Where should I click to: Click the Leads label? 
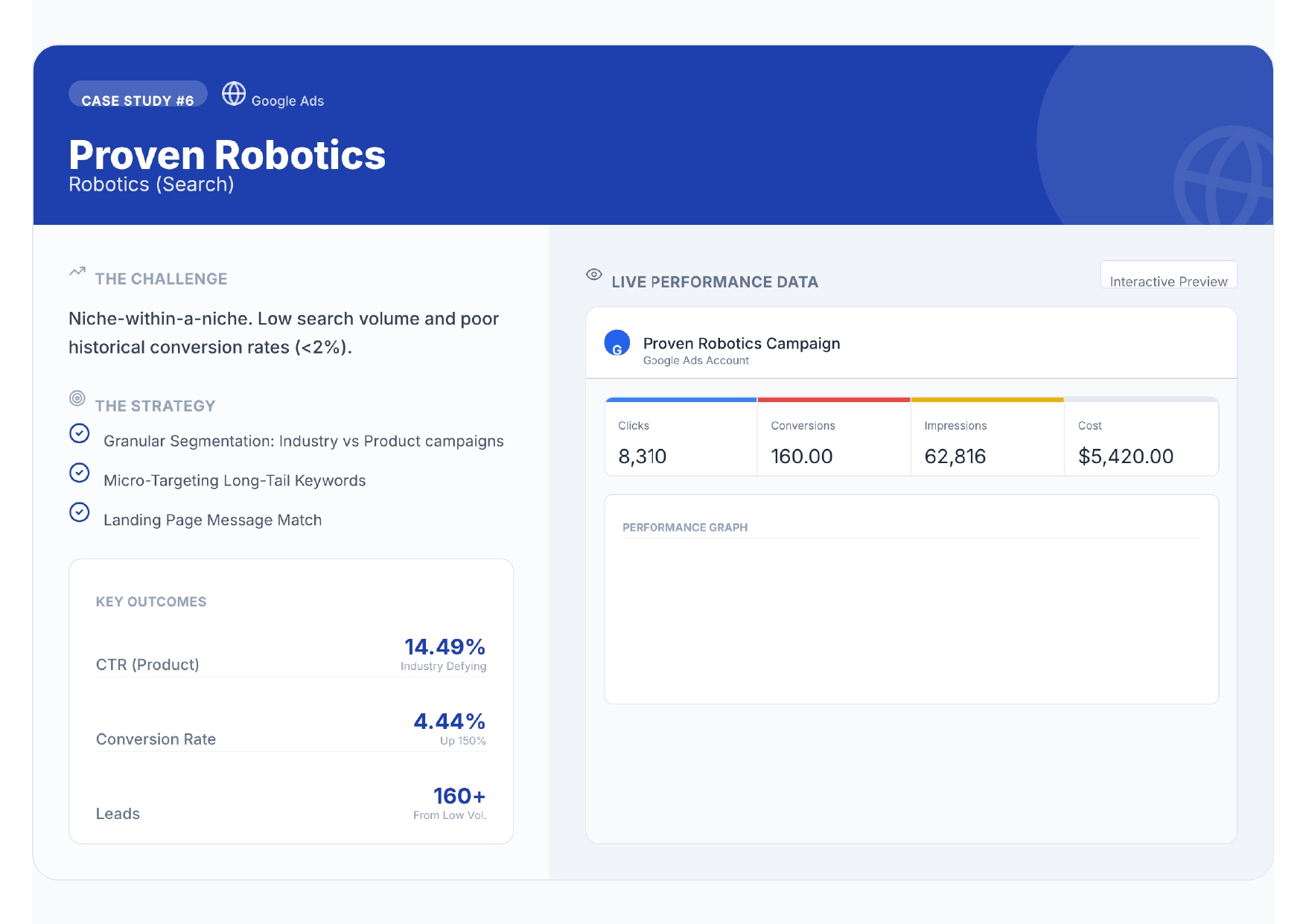[x=118, y=814]
